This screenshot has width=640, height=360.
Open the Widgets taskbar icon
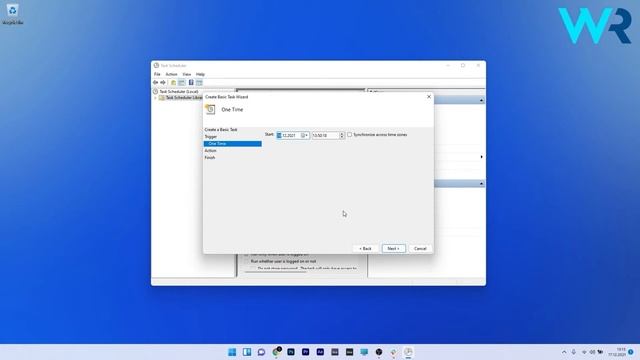(x=247, y=352)
